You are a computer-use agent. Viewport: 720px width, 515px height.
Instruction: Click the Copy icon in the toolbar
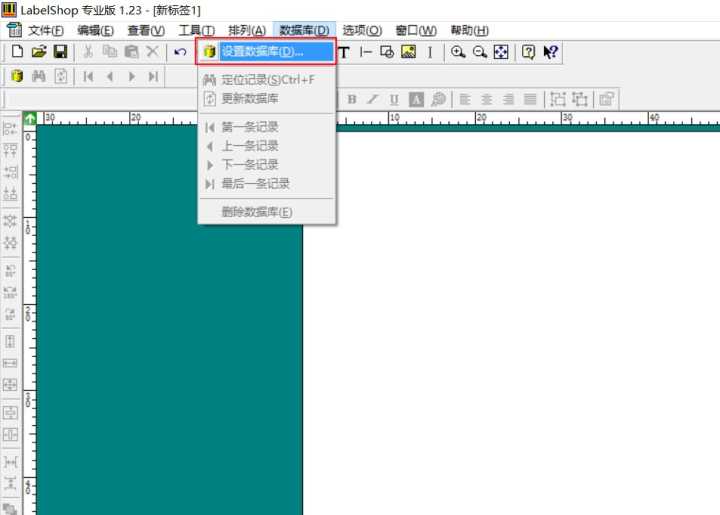point(109,51)
